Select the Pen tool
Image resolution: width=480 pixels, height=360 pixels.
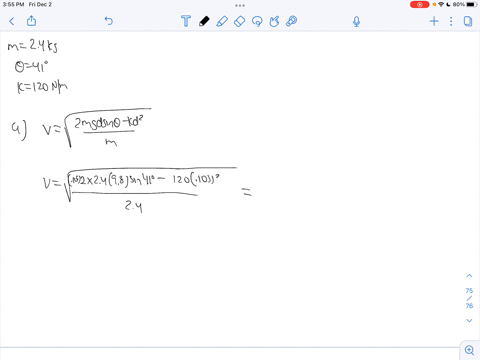point(204,21)
